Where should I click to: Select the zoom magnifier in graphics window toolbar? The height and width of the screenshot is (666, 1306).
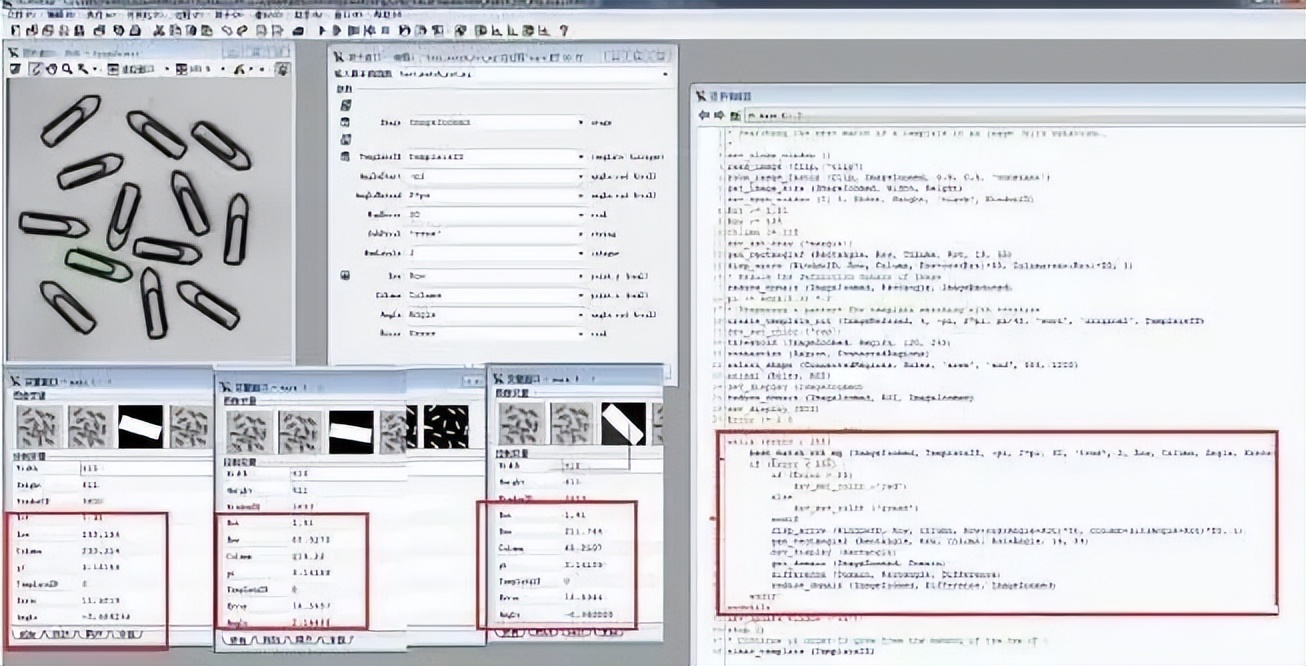click(x=66, y=69)
